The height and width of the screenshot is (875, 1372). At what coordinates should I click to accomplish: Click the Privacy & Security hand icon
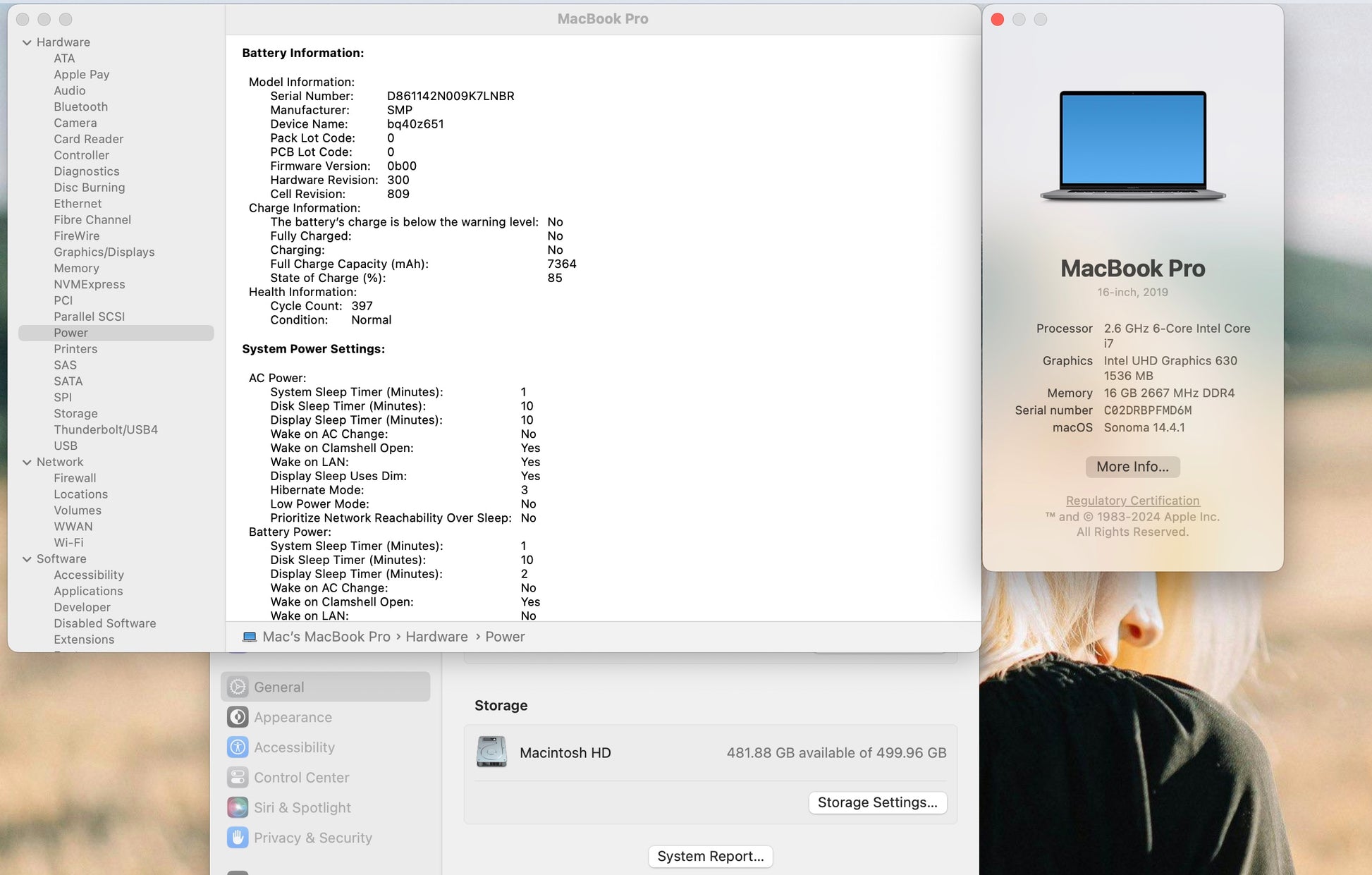(x=238, y=838)
